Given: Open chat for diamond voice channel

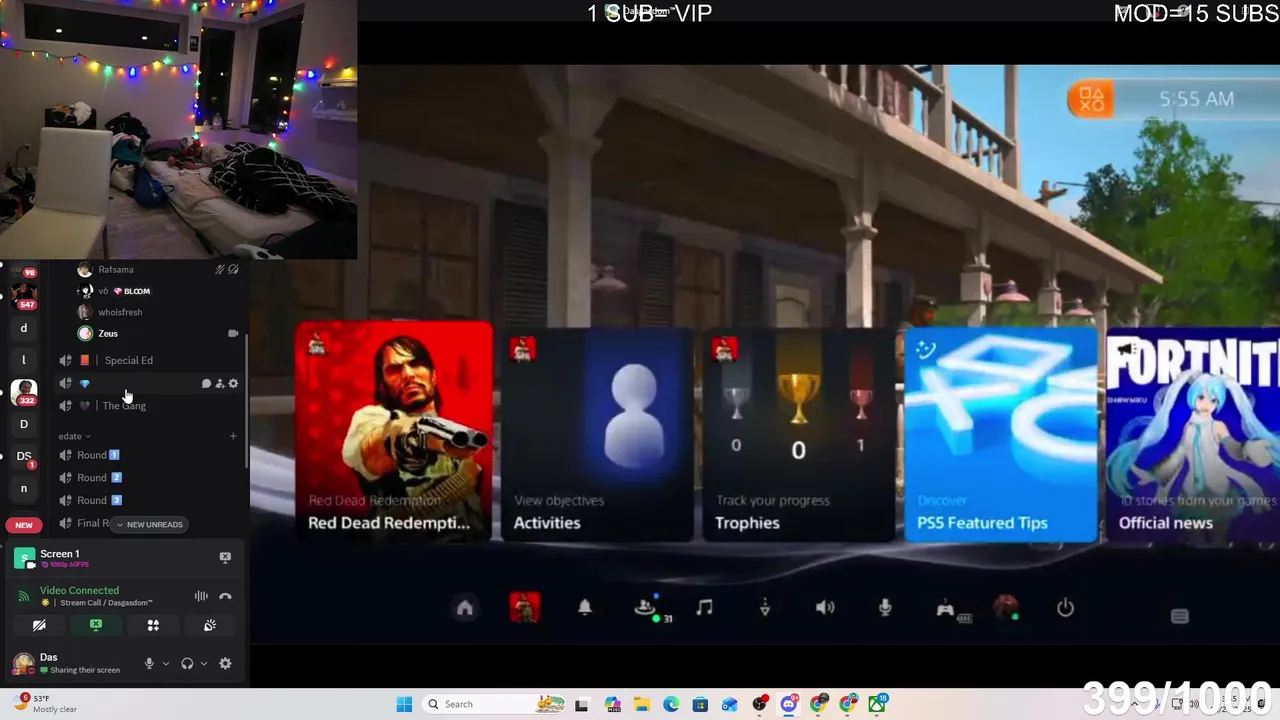Looking at the screenshot, I should coord(206,383).
